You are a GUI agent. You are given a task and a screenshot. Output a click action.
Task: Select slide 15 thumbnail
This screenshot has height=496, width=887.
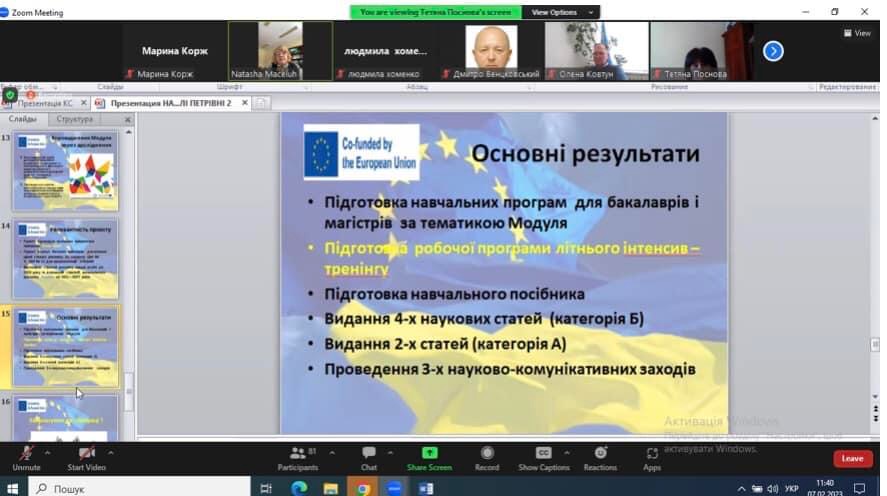click(x=66, y=347)
